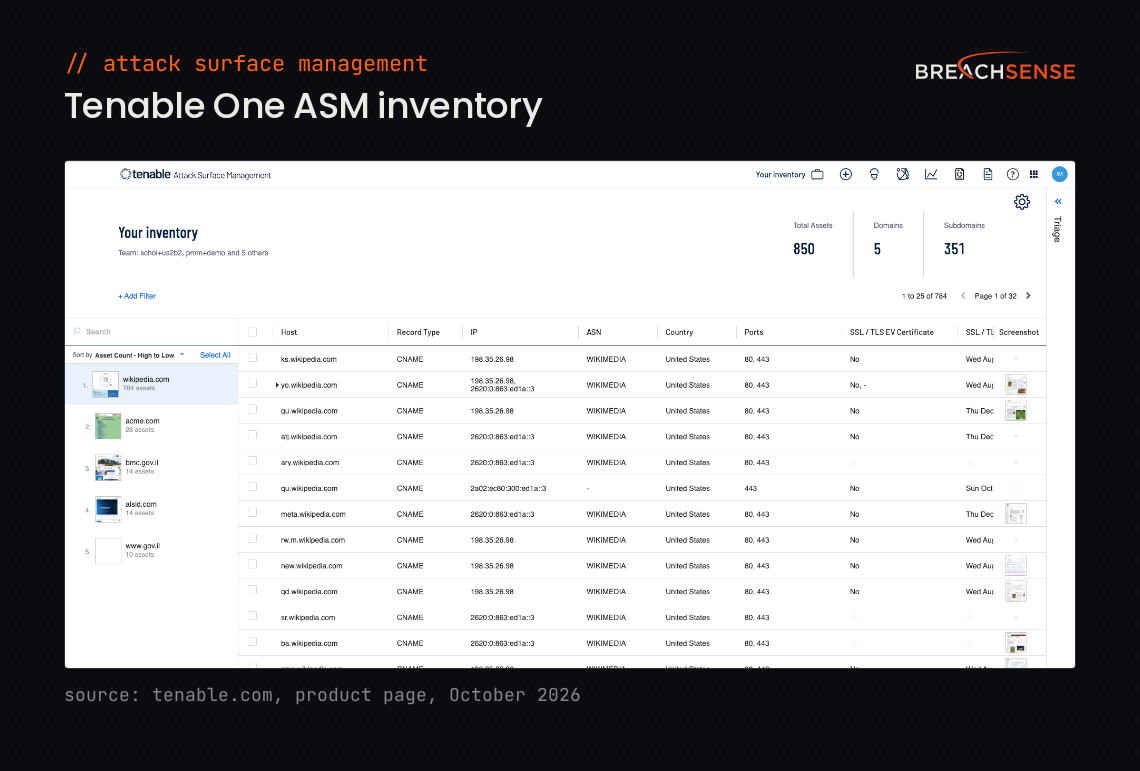Open the ba.wikipedia.com screenshot thumbnail
Screen dimensions: 1140x771
1016,643
